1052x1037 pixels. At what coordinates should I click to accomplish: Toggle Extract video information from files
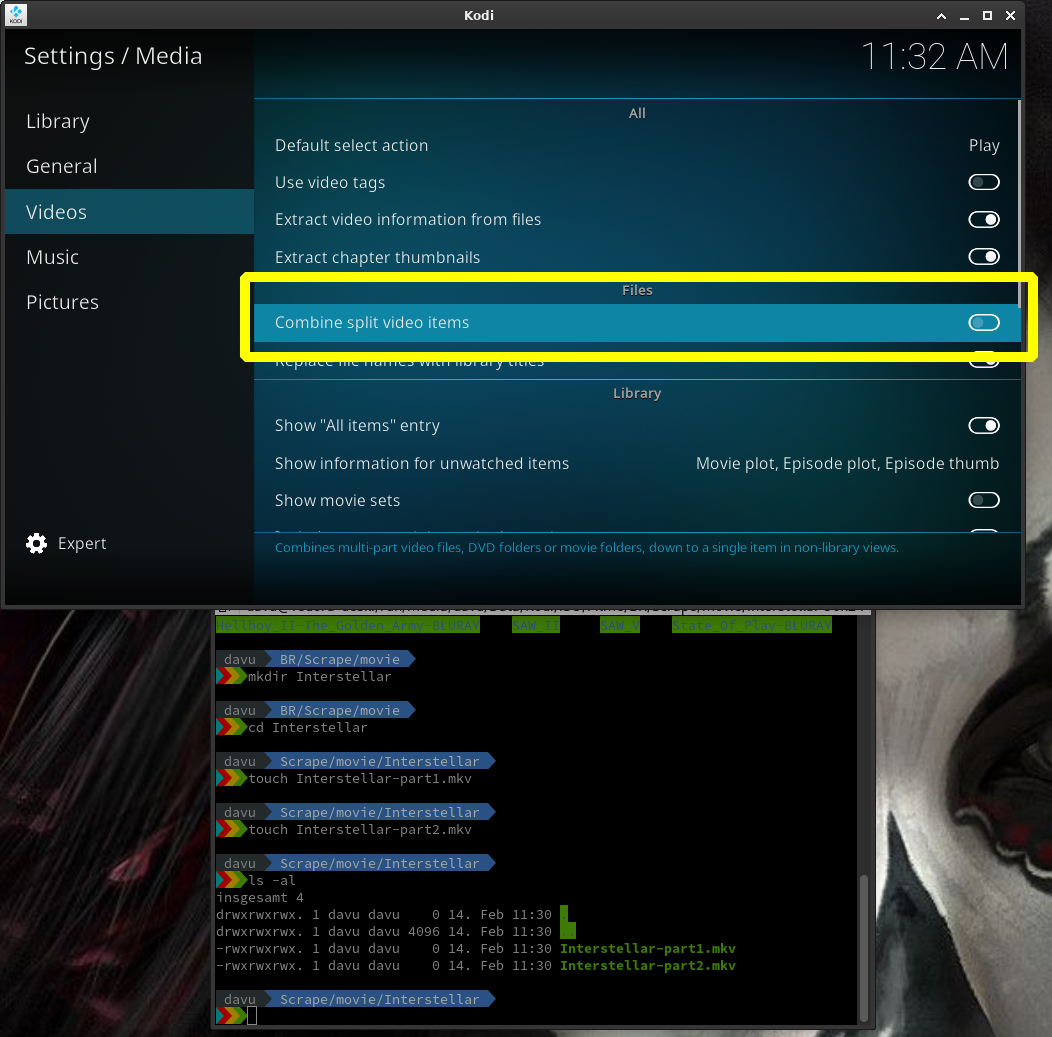click(984, 219)
